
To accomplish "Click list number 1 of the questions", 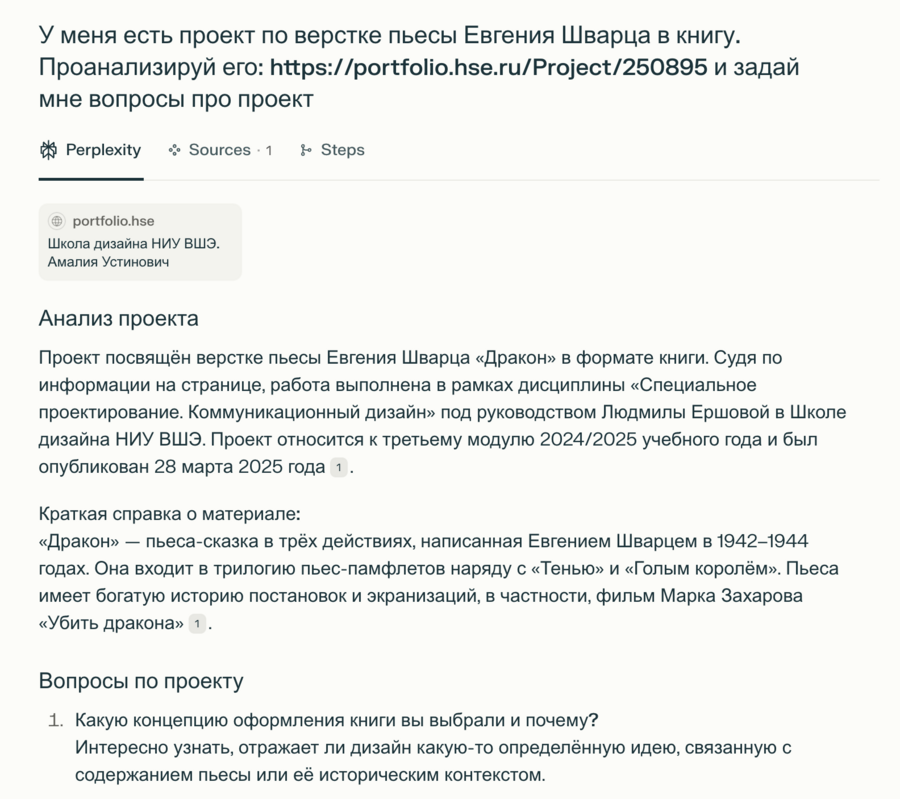I will point(56,720).
